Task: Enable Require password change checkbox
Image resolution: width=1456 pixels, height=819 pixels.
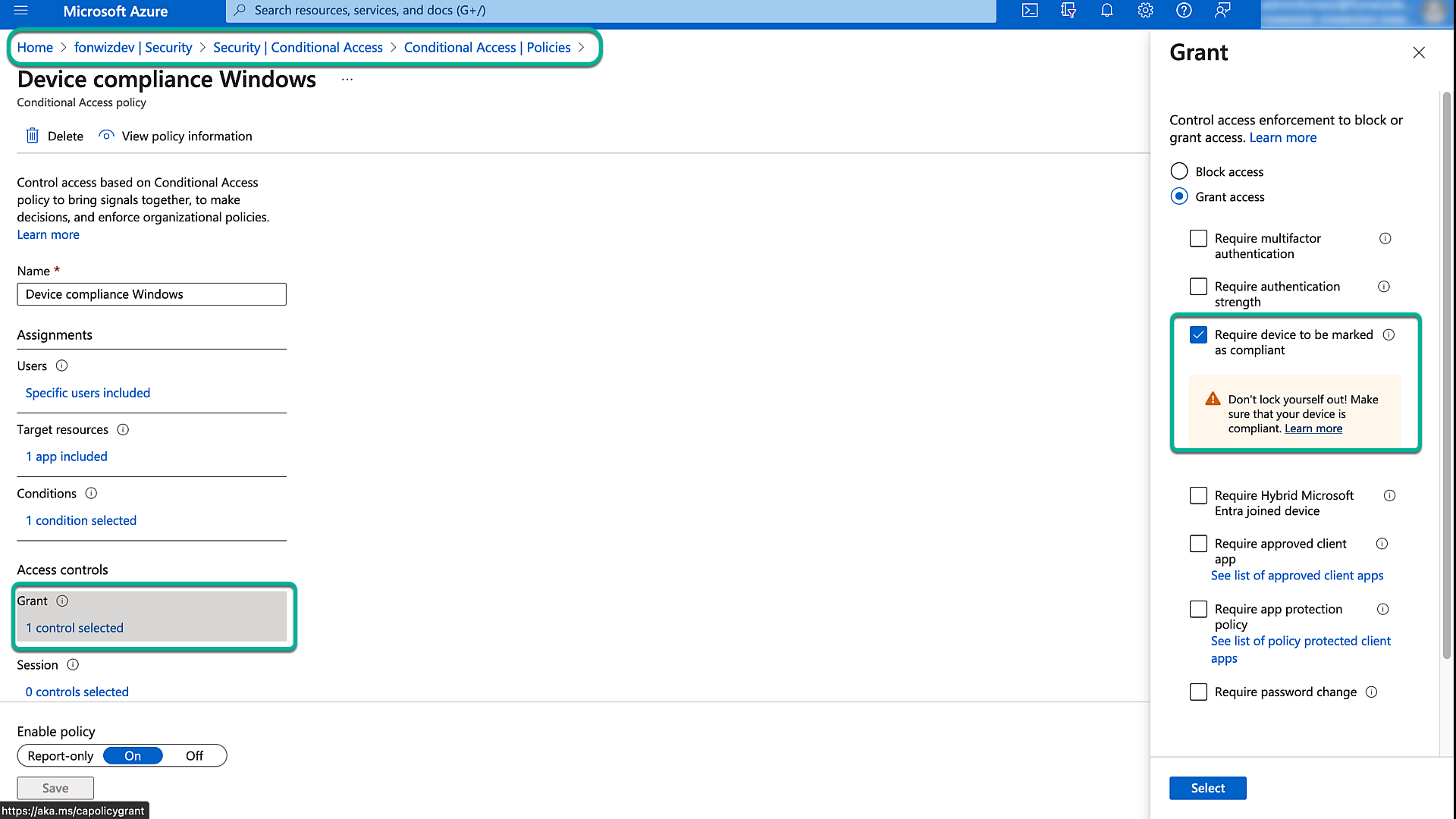Action: tap(1198, 692)
